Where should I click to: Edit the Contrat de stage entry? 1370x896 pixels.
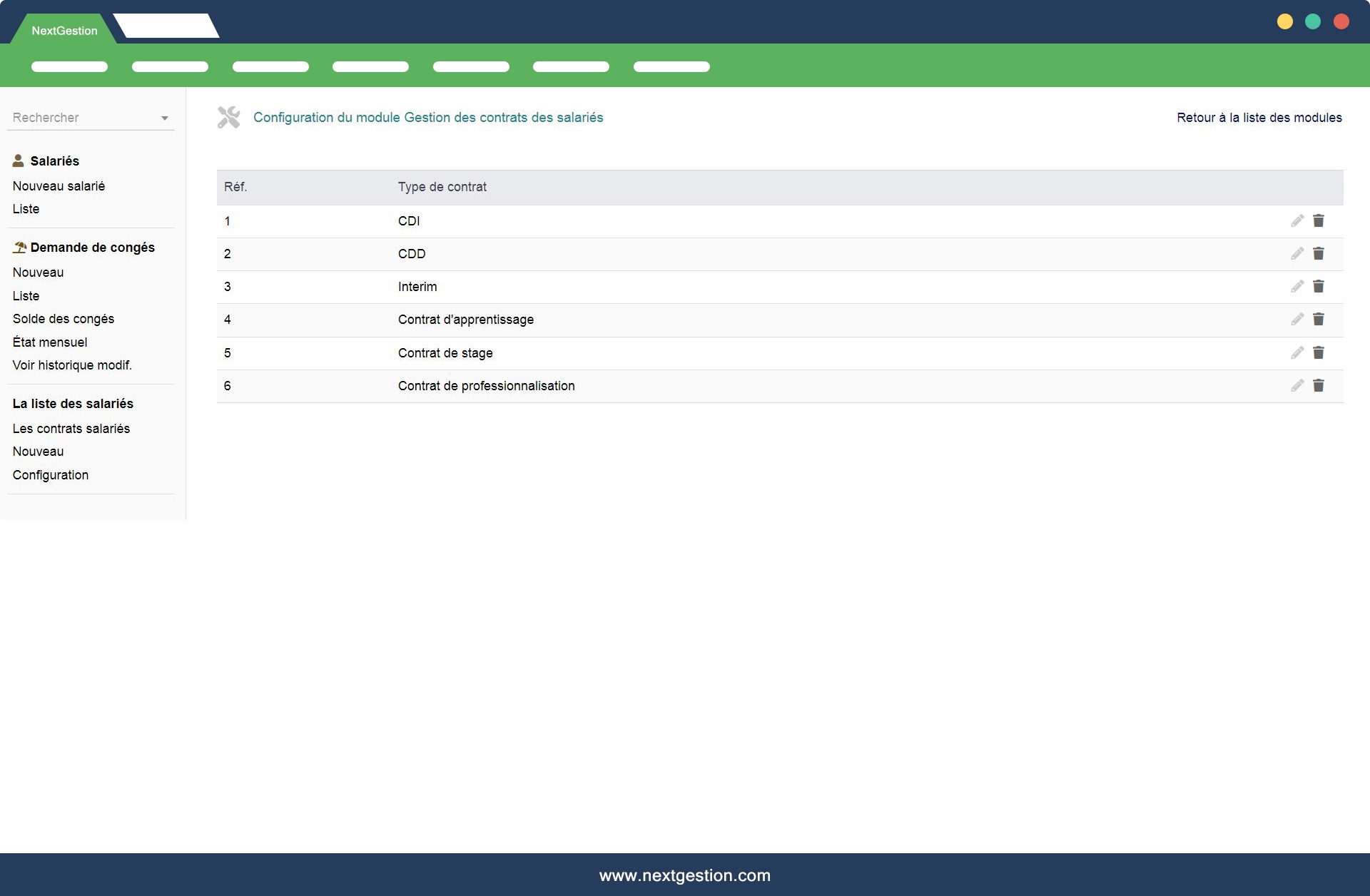click(x=1297, y=353)
